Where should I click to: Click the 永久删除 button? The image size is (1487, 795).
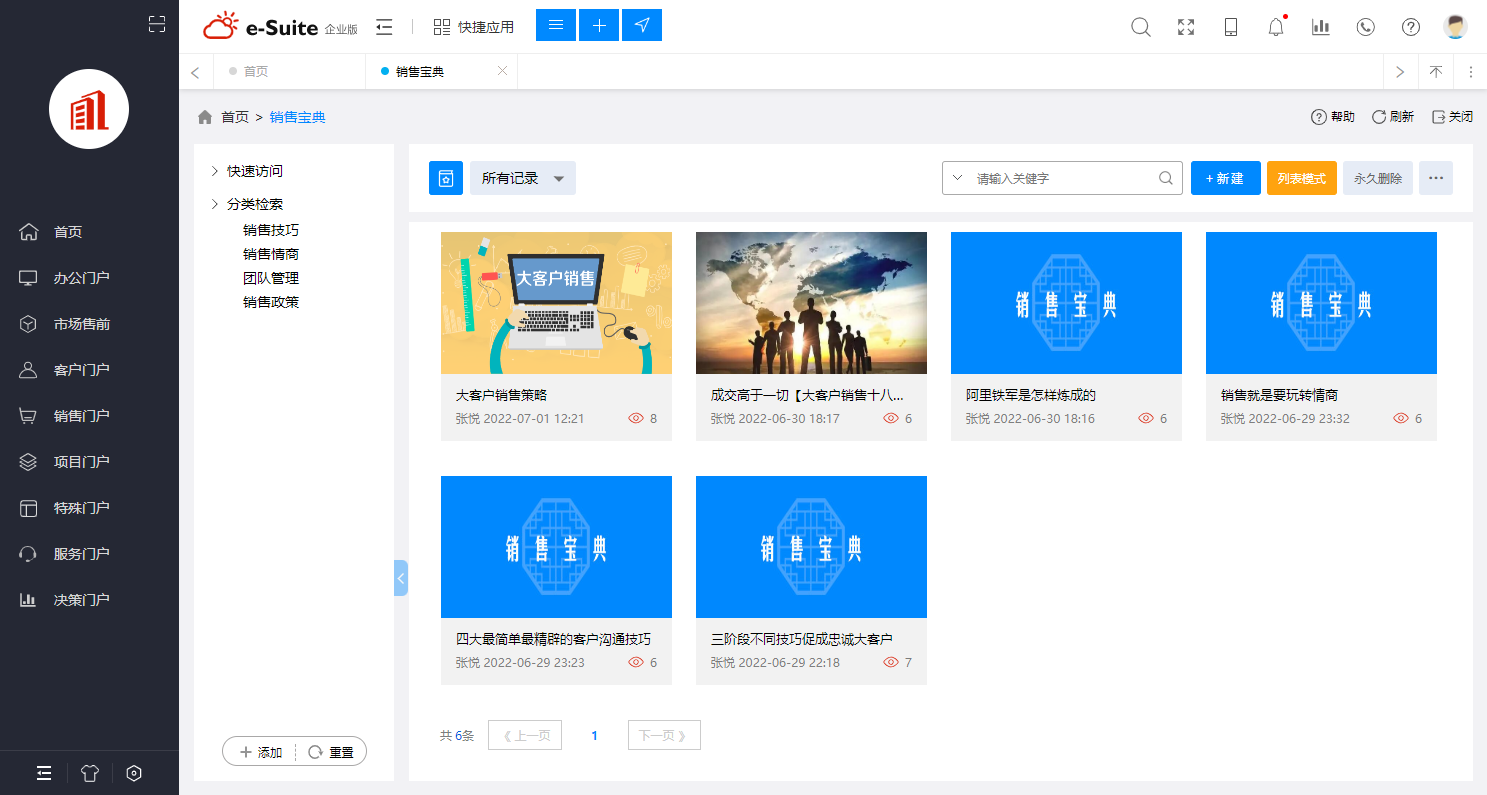(x=1377, y=177)
